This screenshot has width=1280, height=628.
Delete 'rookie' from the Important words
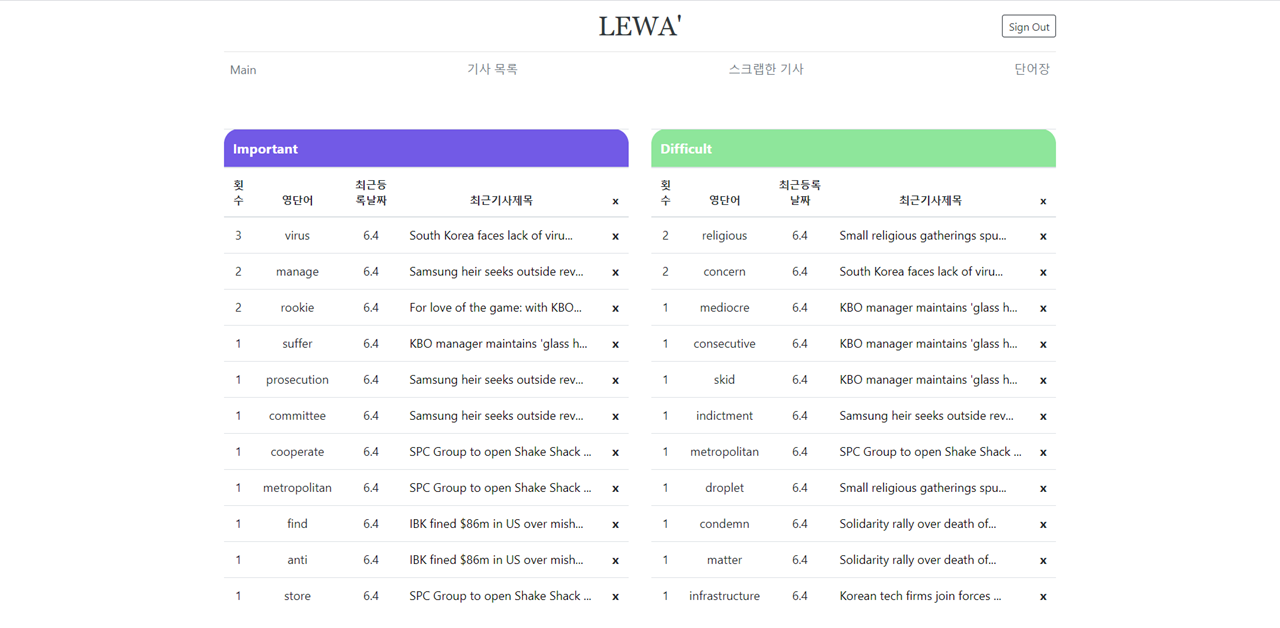click(x=615, y=307)
